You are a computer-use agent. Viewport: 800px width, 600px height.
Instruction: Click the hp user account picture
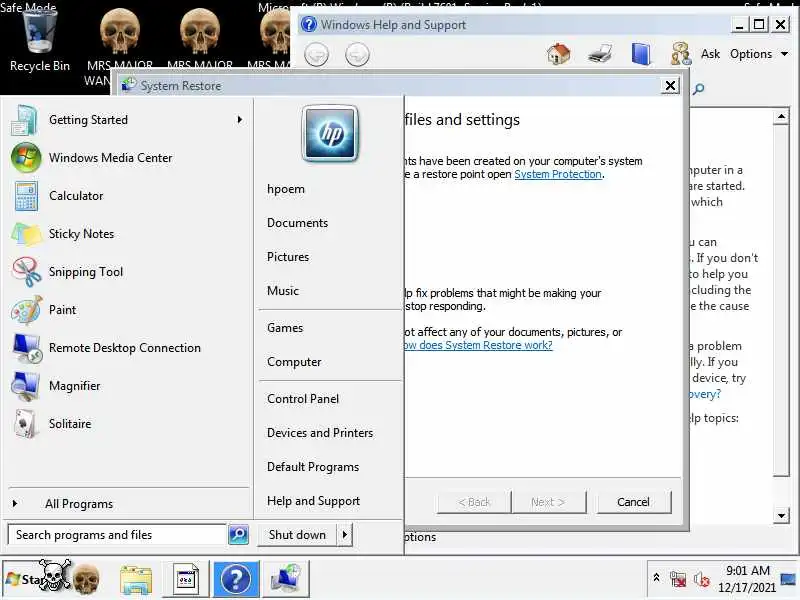point(330,134)
